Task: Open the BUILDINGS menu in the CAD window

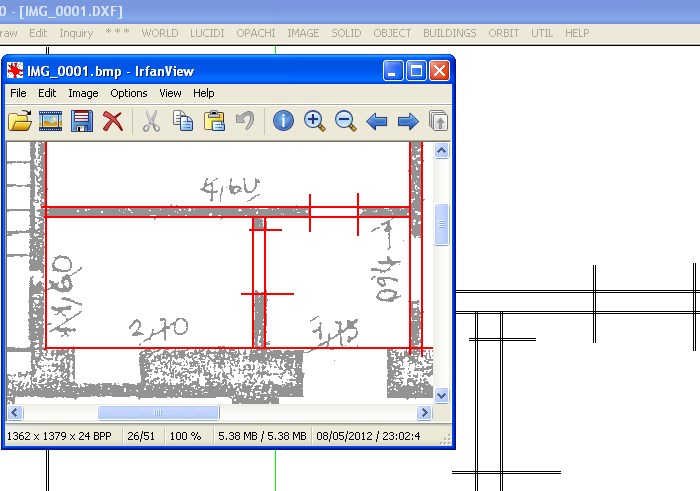Action: point(450,33)
